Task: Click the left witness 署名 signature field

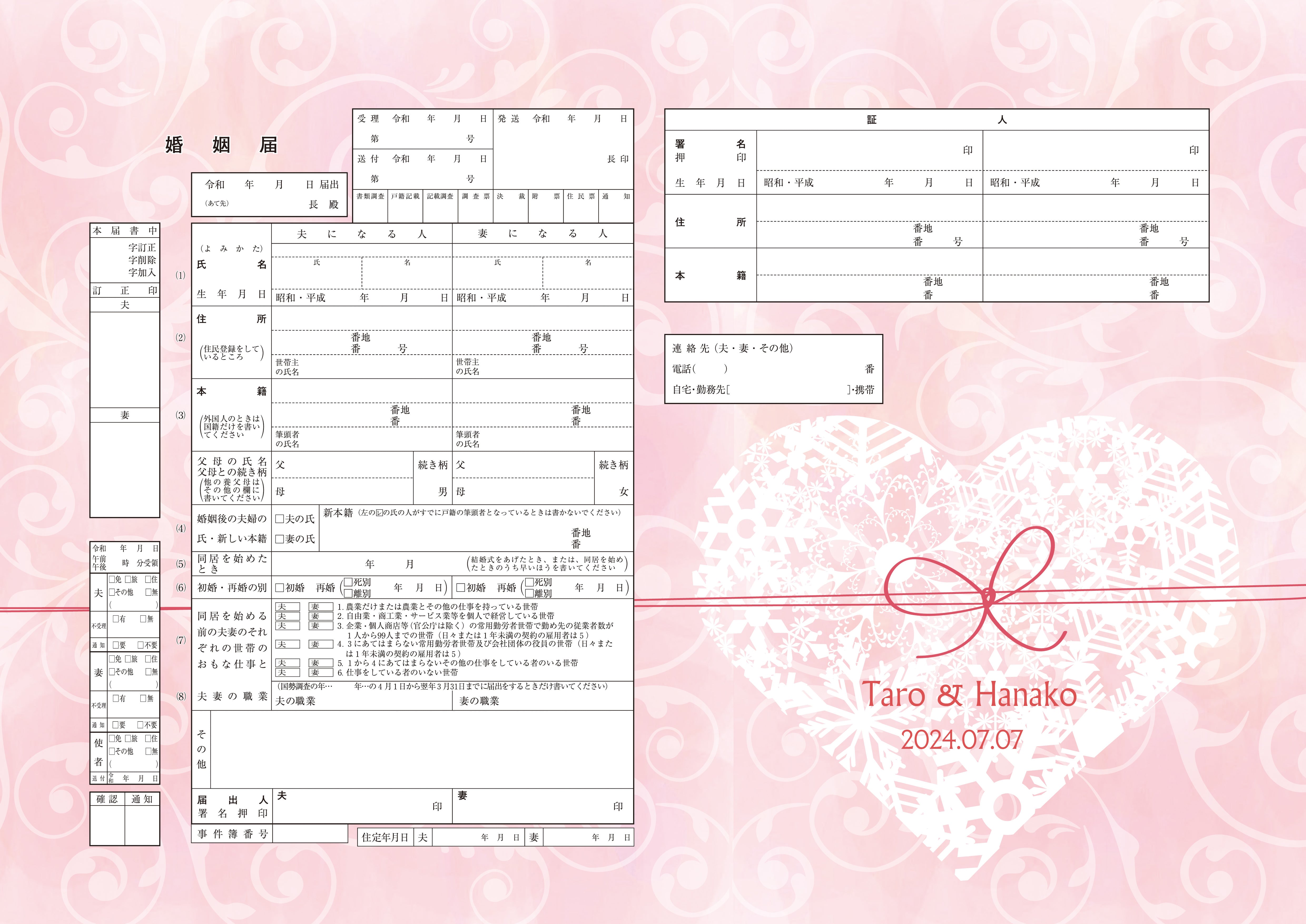Action: coord(869,151)
